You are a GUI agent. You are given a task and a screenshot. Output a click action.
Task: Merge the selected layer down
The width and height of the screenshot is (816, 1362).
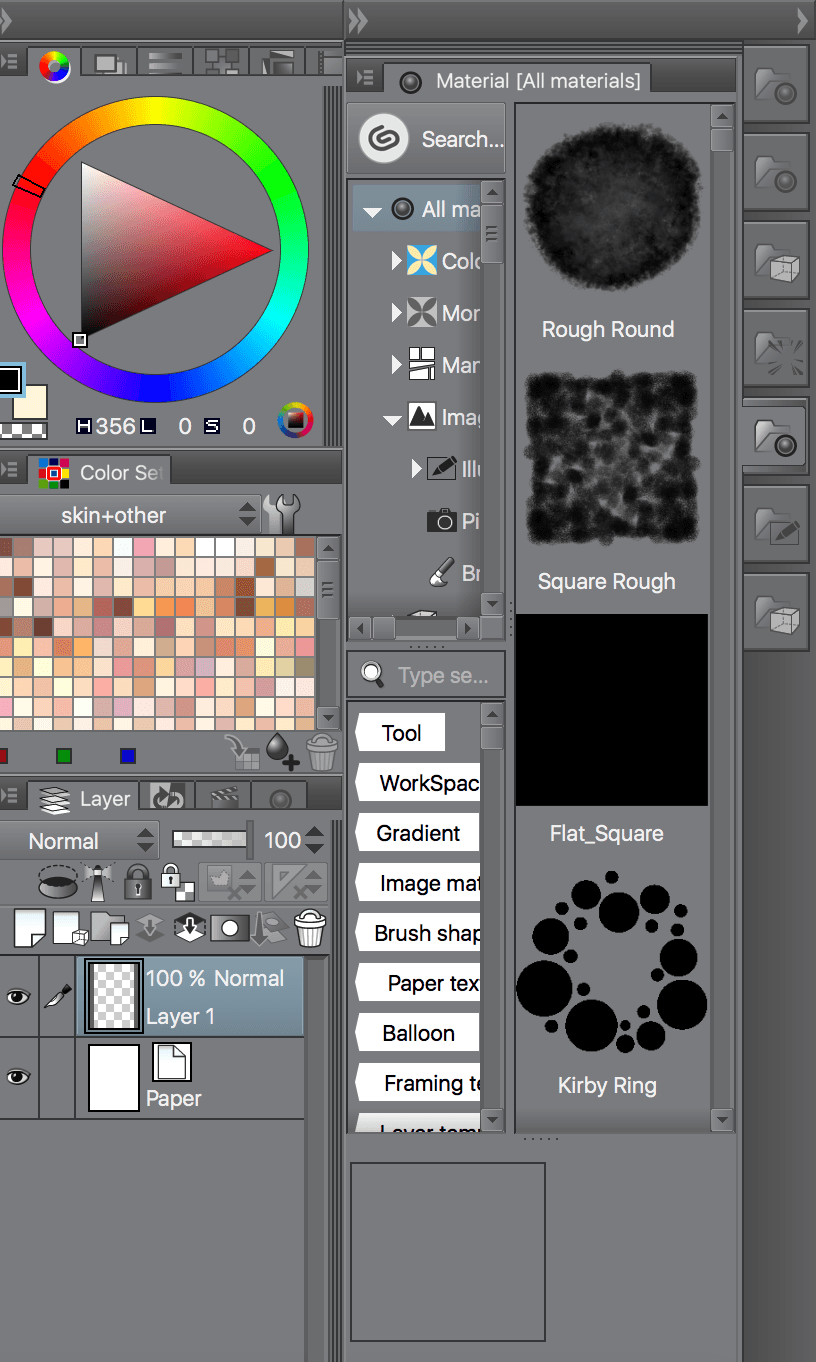point(189,928)
